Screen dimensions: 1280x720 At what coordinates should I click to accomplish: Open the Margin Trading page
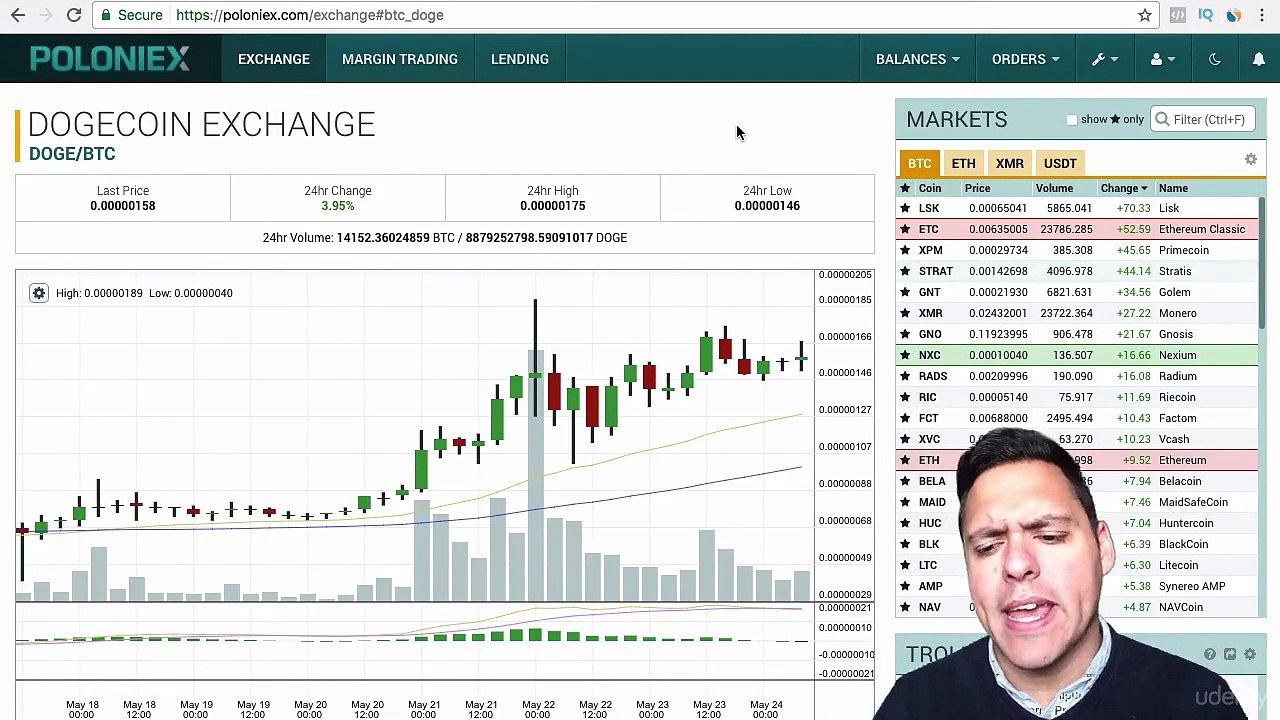(x=400, y=59)
